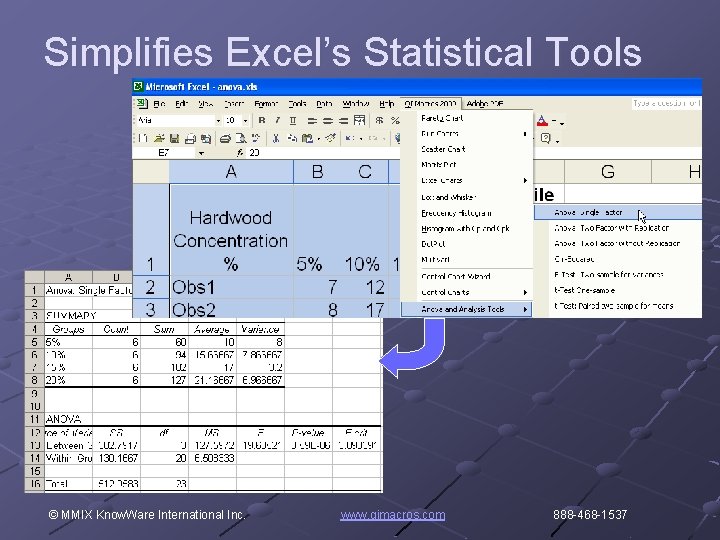This screenshot has width=720, height=540.
Task: Click the E-mail icon after Save
Action: pyautogui.click(x=190, y=138)
